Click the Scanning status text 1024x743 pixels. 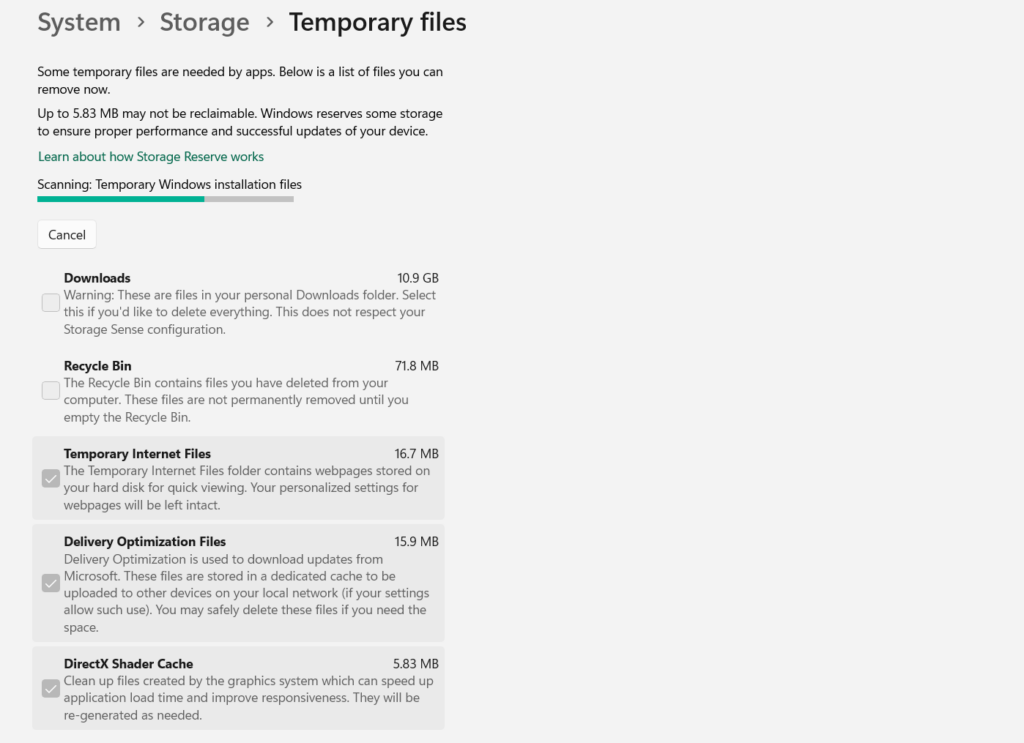[x=169, y=185]
